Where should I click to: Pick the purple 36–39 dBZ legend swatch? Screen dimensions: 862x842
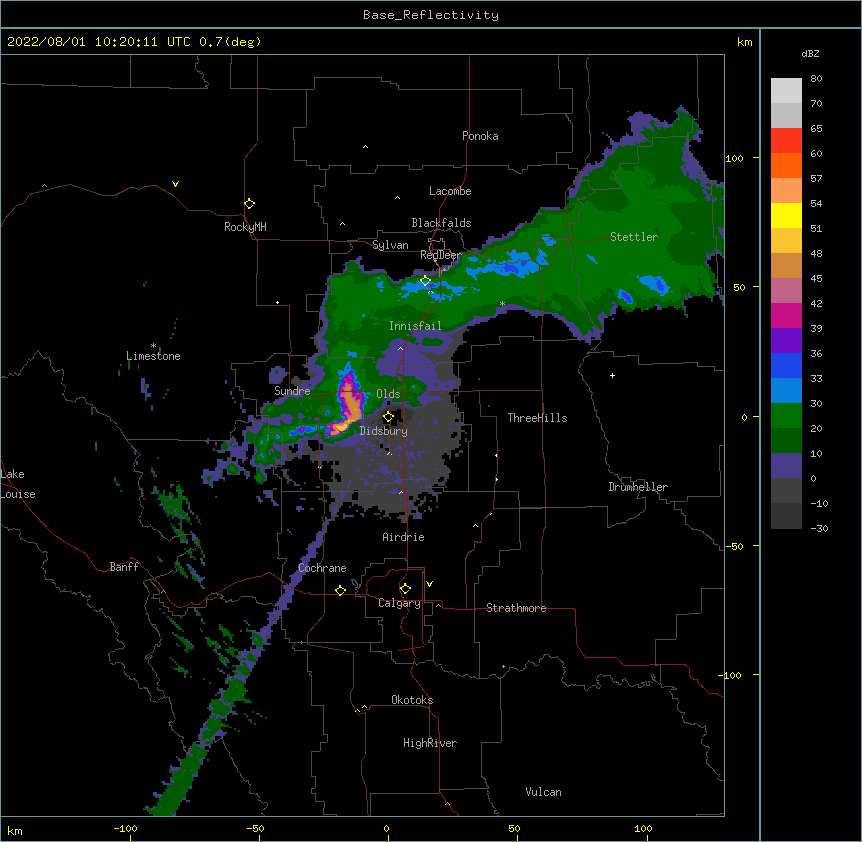[786, 341]
